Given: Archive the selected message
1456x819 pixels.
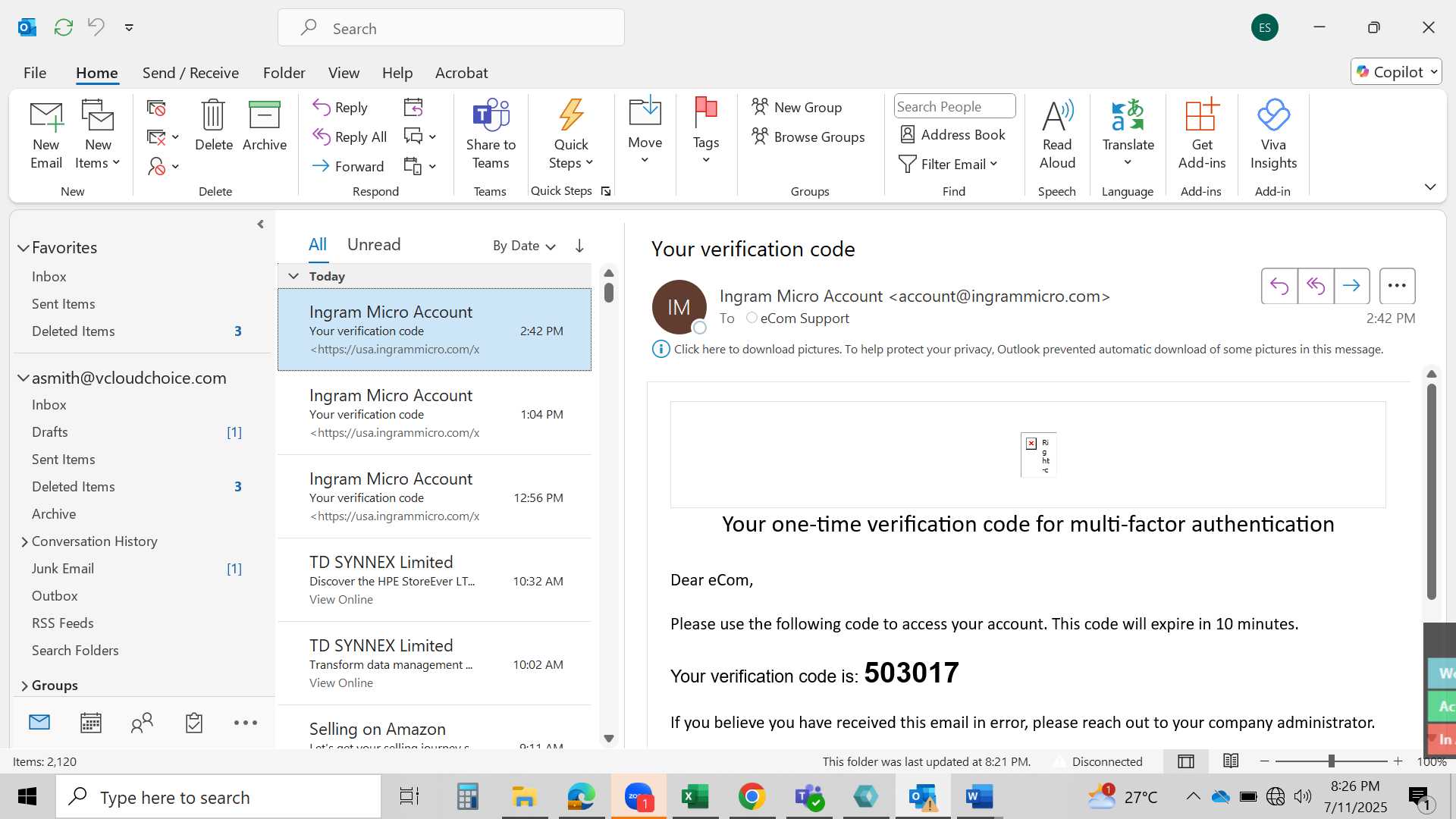Looking at the screenshot, I should [x=265, y=125].
